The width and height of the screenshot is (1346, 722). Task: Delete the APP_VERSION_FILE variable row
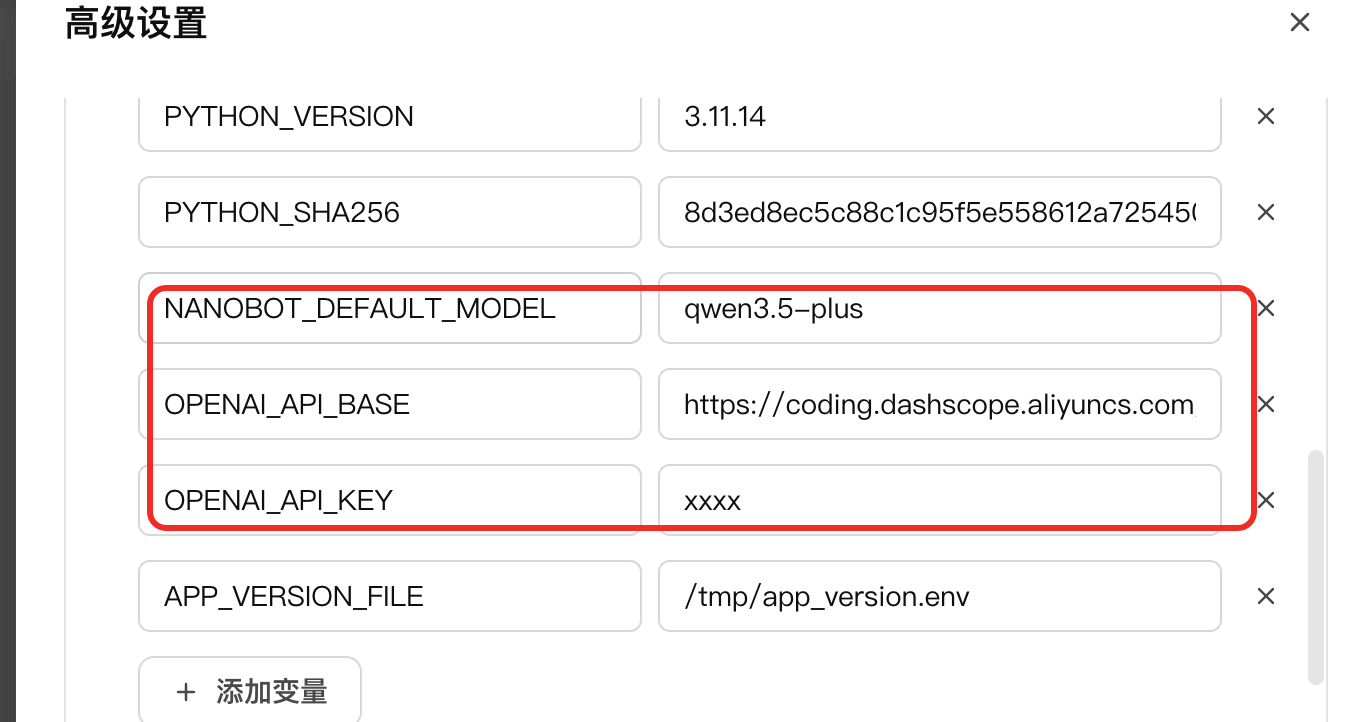click(x=1265, y=596)
